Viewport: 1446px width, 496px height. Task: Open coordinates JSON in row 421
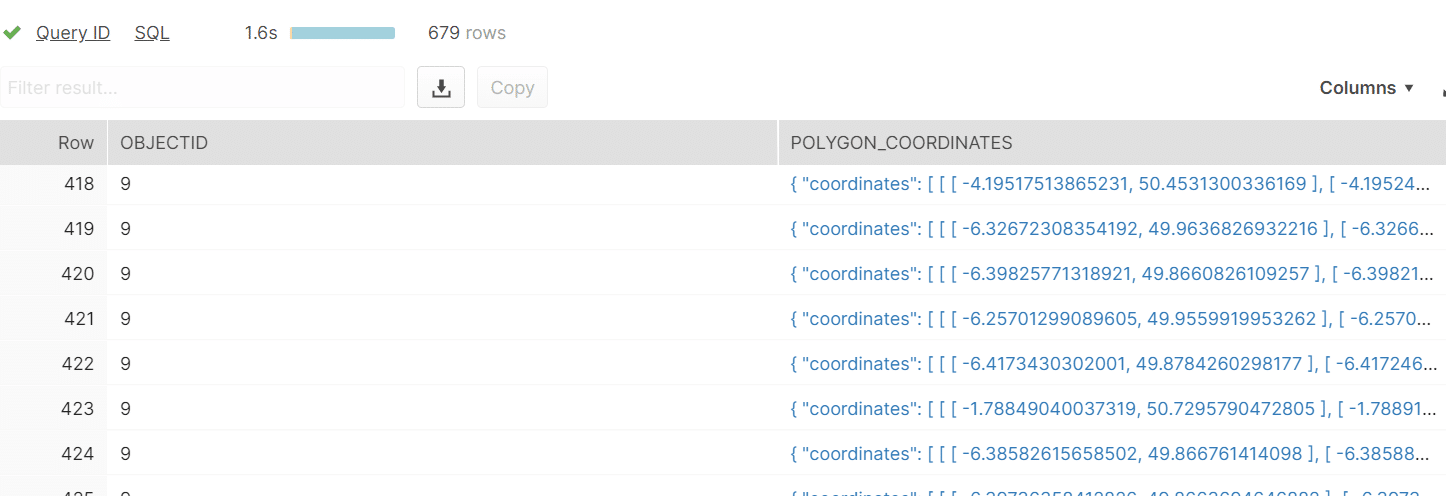(1112, 319)
